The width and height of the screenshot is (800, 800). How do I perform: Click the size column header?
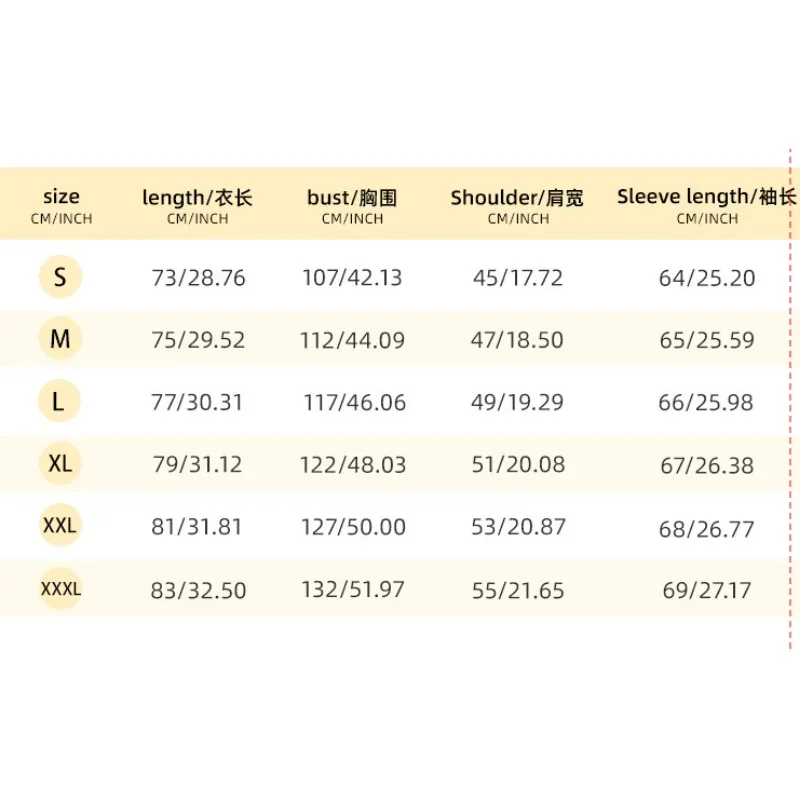pos(61,205)
